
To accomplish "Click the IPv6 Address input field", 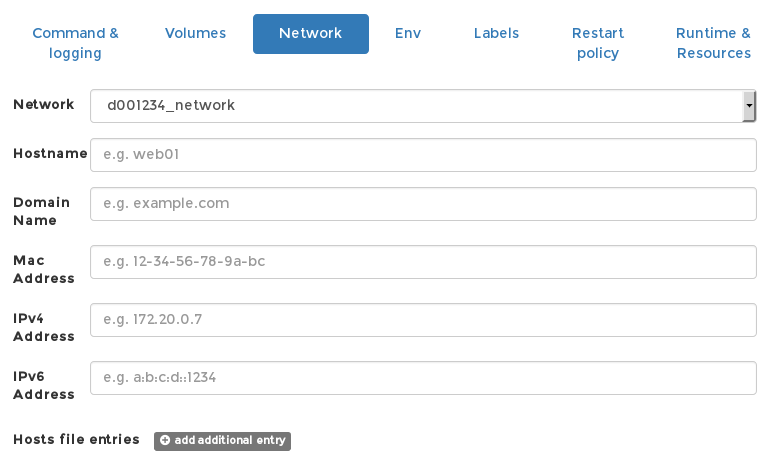I will pyautogui.click(x=423, y=378).
